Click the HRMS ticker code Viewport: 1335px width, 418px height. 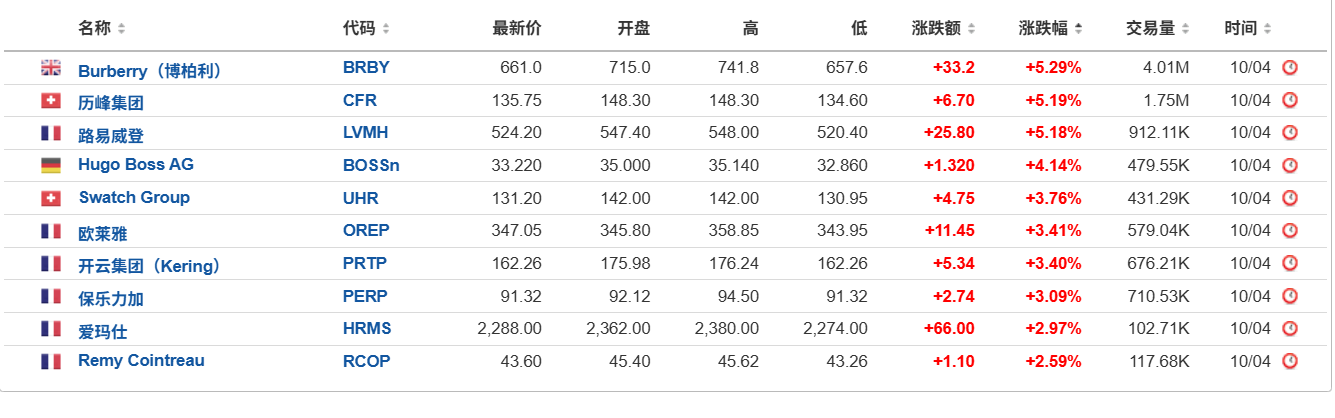(x=367, y=328)
